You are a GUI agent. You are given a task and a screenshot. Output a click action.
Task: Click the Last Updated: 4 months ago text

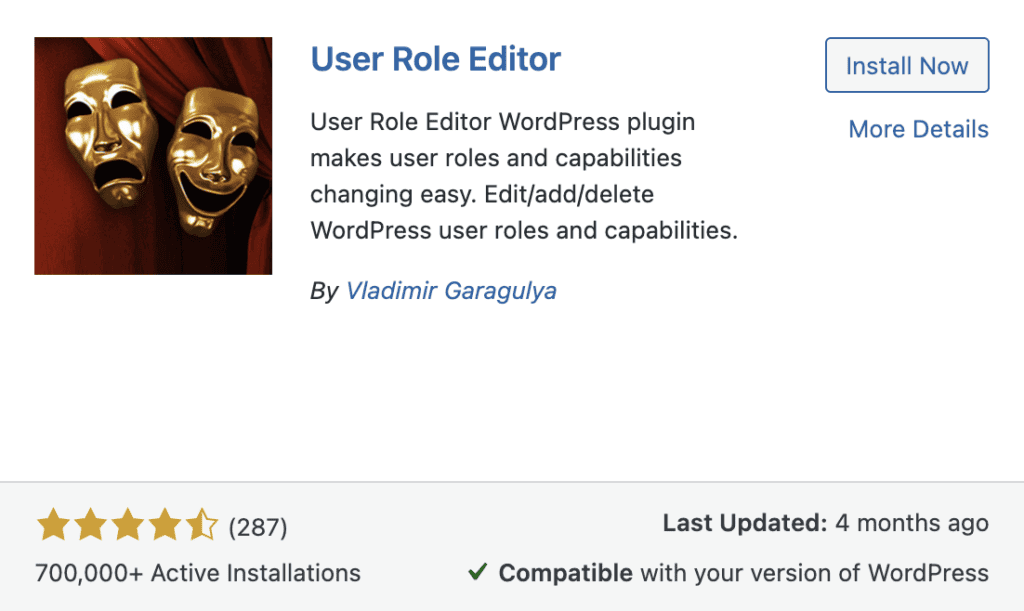[825, 523]
